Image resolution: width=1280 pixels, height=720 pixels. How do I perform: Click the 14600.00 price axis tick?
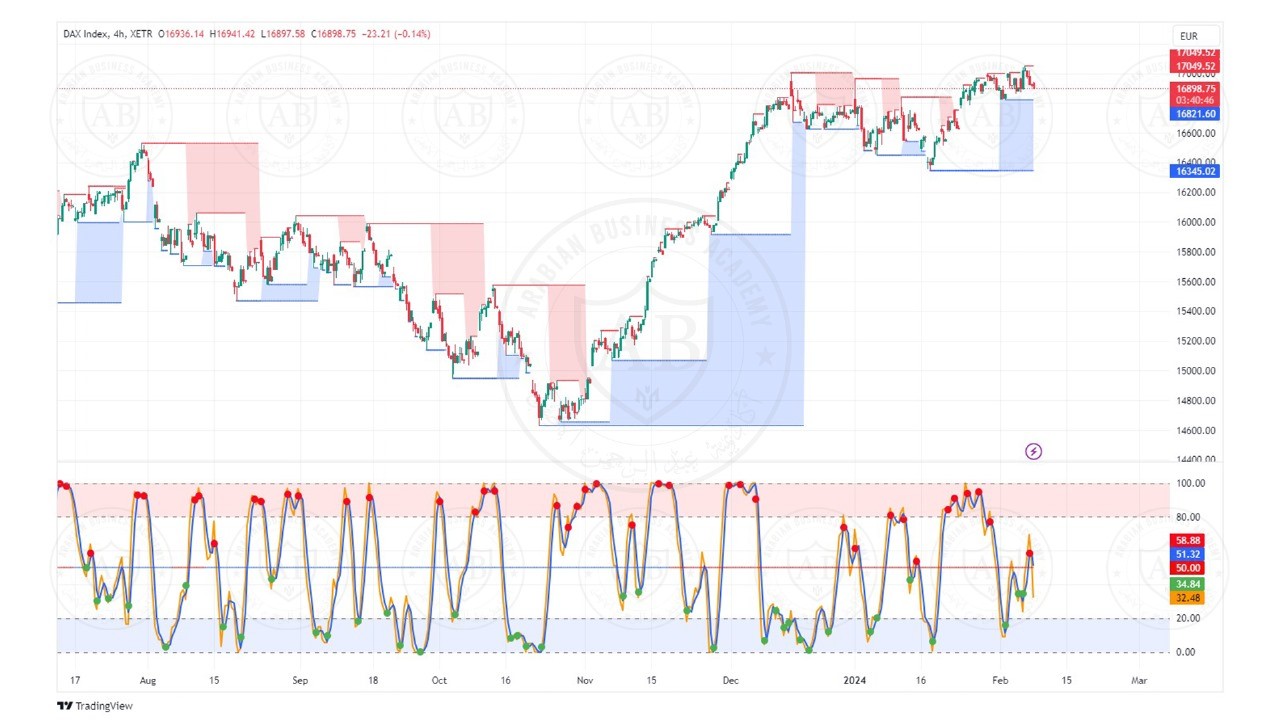pos(1196,431)
